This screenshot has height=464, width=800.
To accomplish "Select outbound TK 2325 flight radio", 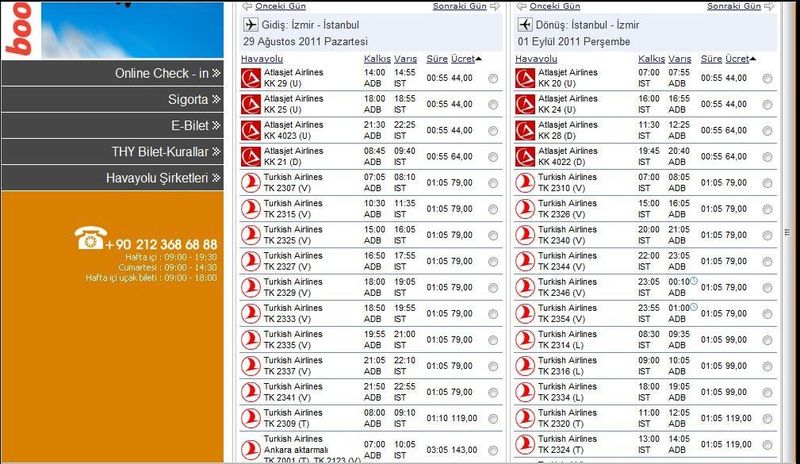I will (493, 235).
